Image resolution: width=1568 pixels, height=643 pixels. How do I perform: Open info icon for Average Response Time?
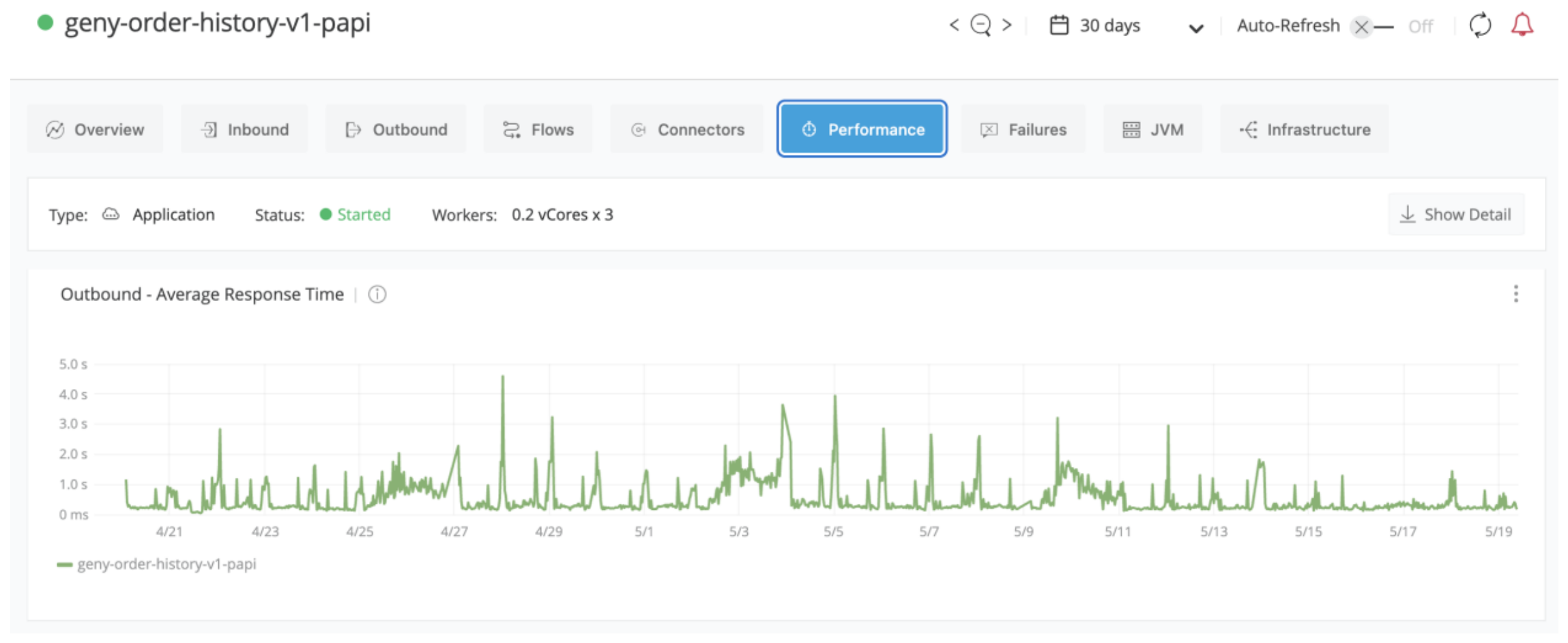(377, 294)
